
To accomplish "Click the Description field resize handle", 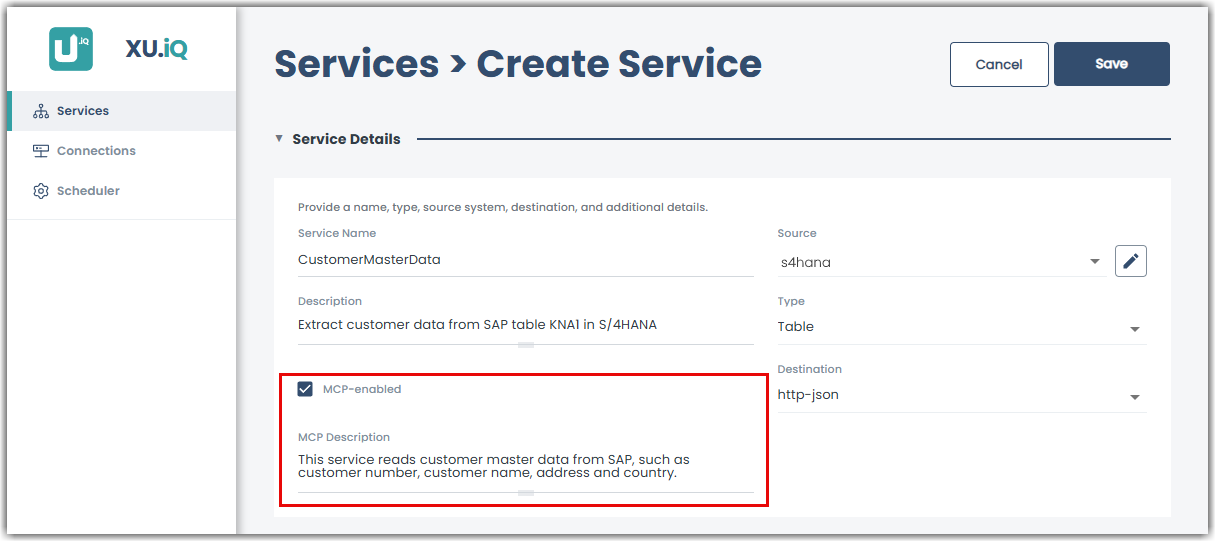I will (x=526, y=345).
